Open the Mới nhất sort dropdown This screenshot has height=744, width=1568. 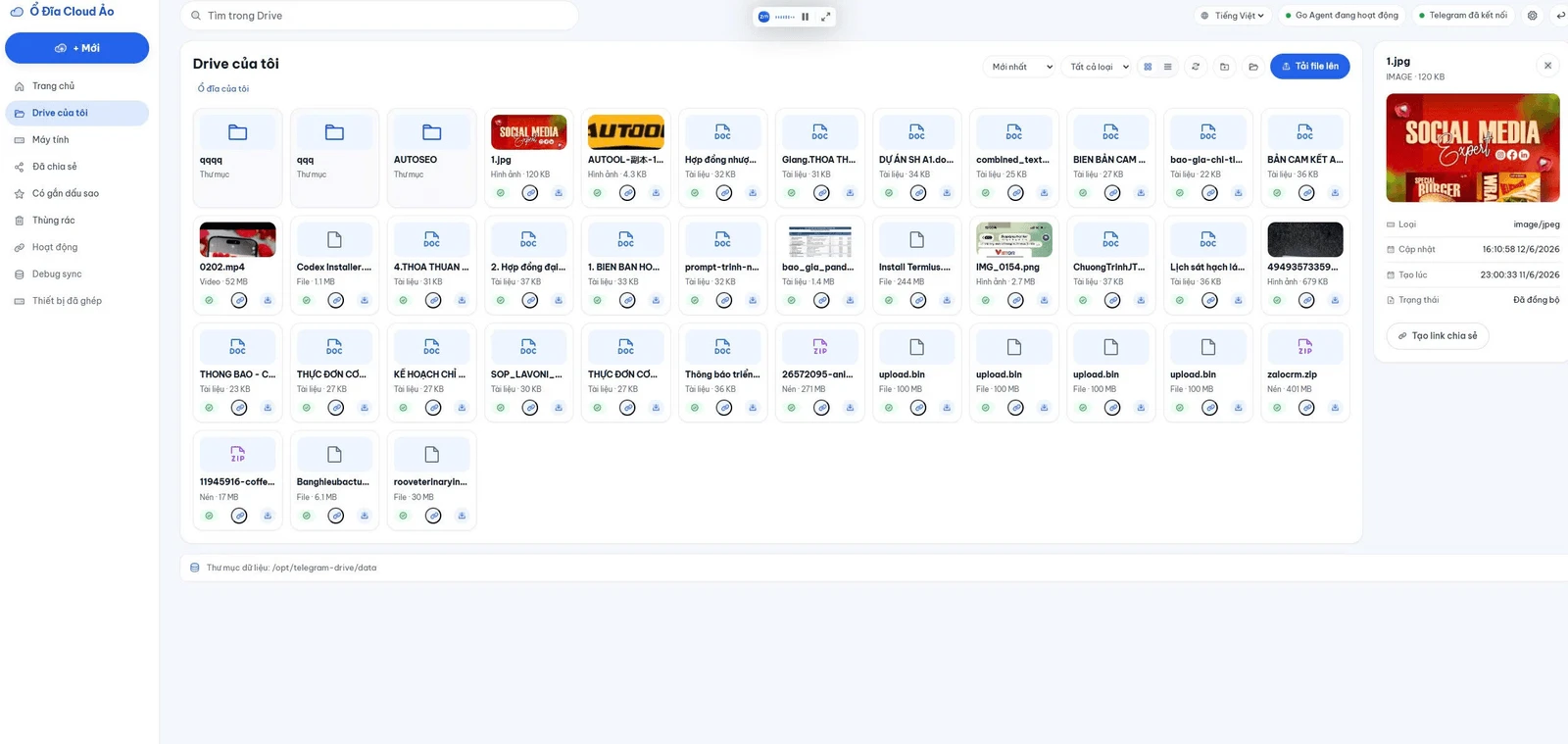(1019, 67)
